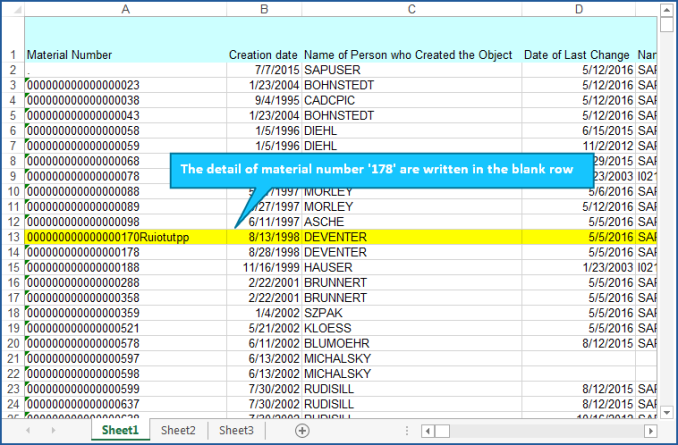Click 'Name of Person who Created the Object' cell
This screenshot has width=678, height=445.
coord(412,40)
